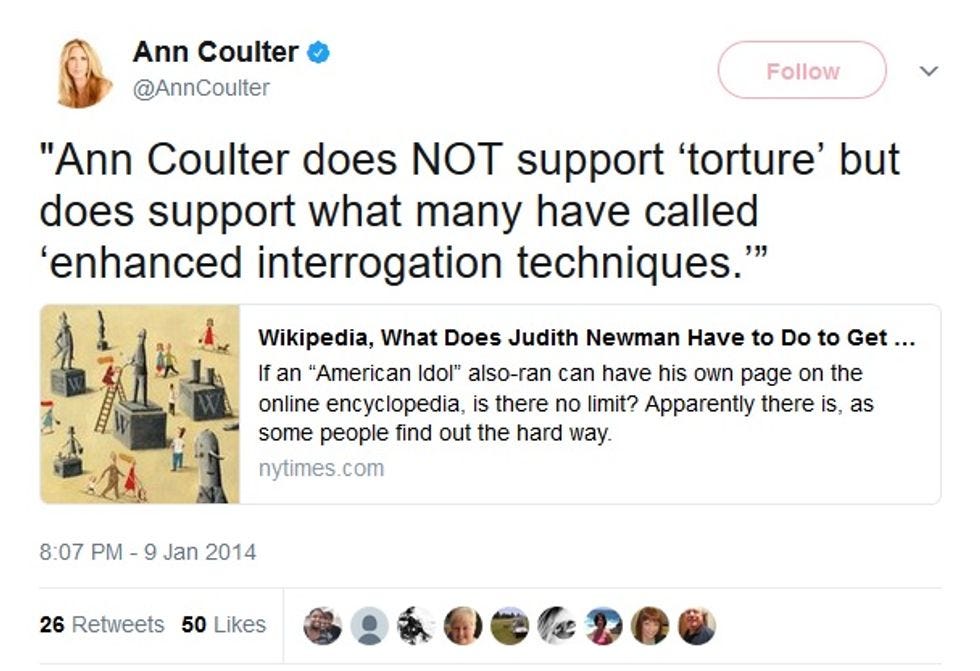Click the Ann Coulter display name
The width and height of the screenshot is (980, 671).
pyautogui.click(x=216, y=52)
